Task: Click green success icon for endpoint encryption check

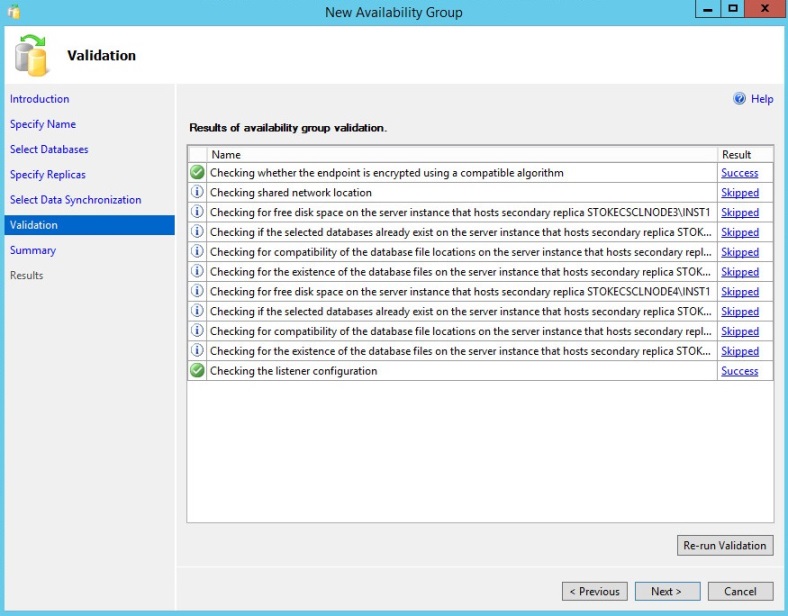Action: click(197, 172)
